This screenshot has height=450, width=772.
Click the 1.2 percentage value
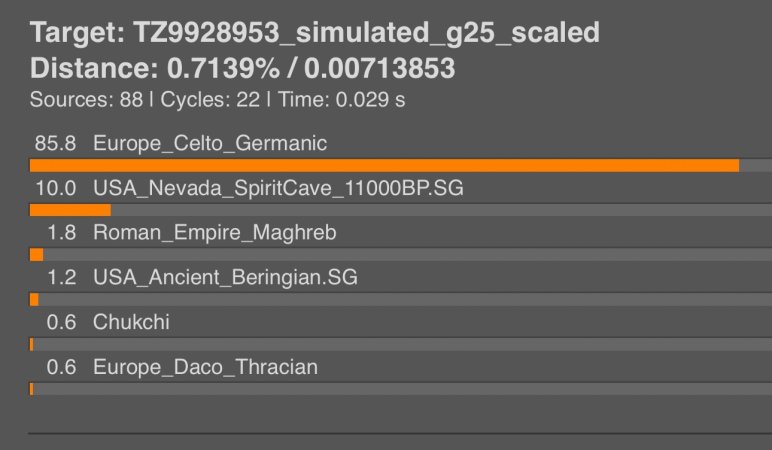tap(62, 277)
